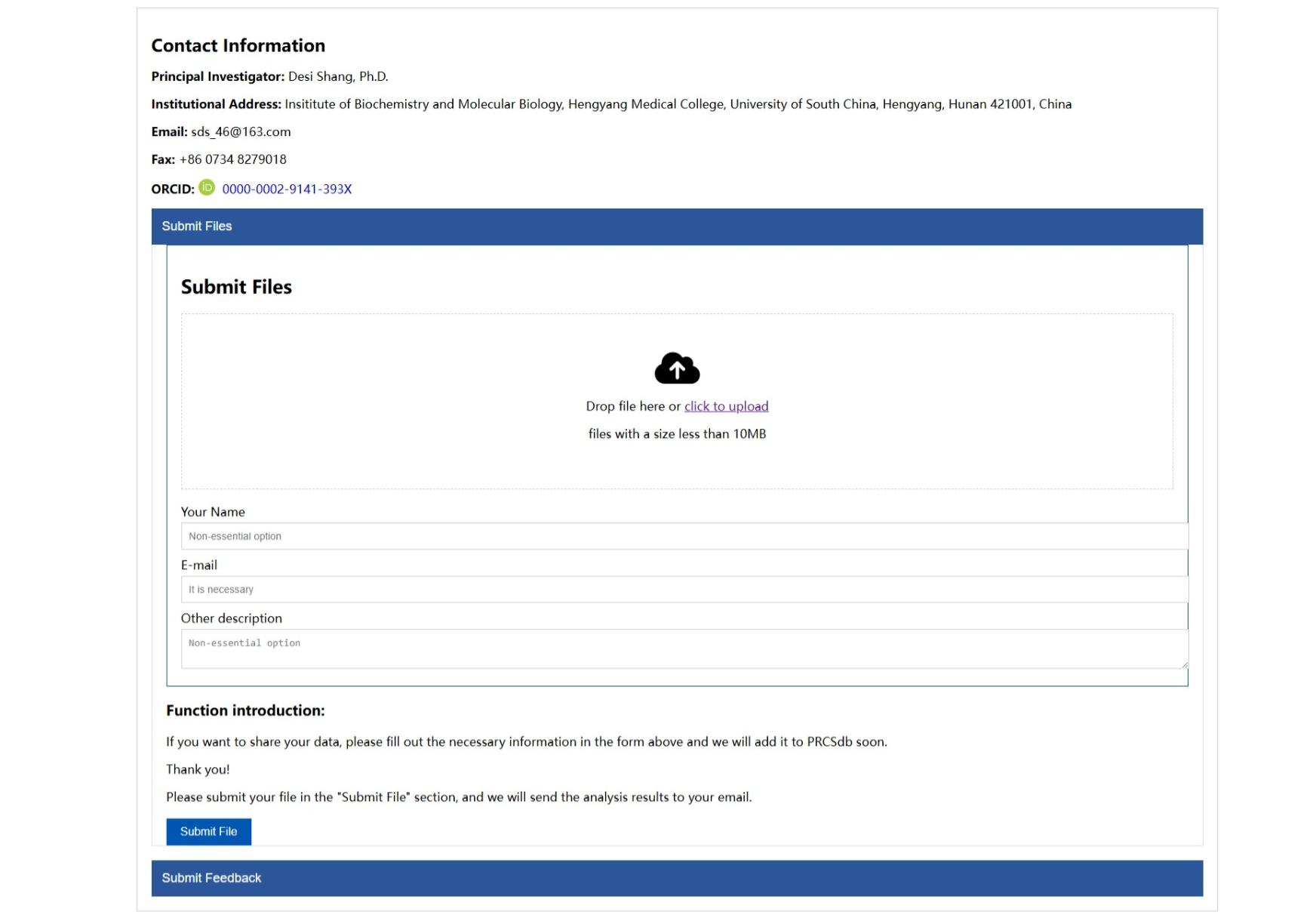Click the bold Submit Files form heading
The width and height of the screenshot is (1316, 915).
pos(236,287)
